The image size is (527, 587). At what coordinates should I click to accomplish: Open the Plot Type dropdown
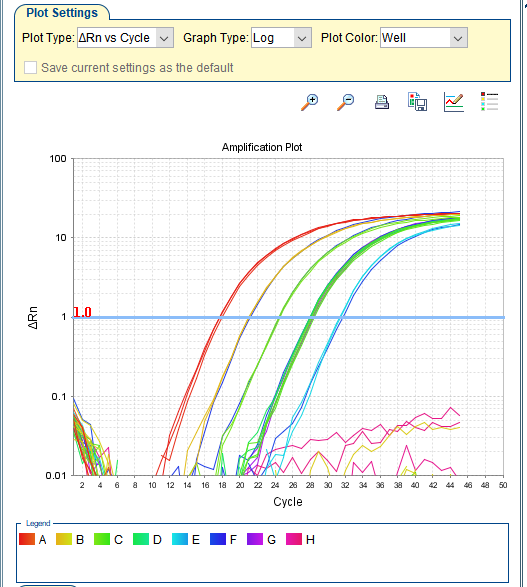125,38
